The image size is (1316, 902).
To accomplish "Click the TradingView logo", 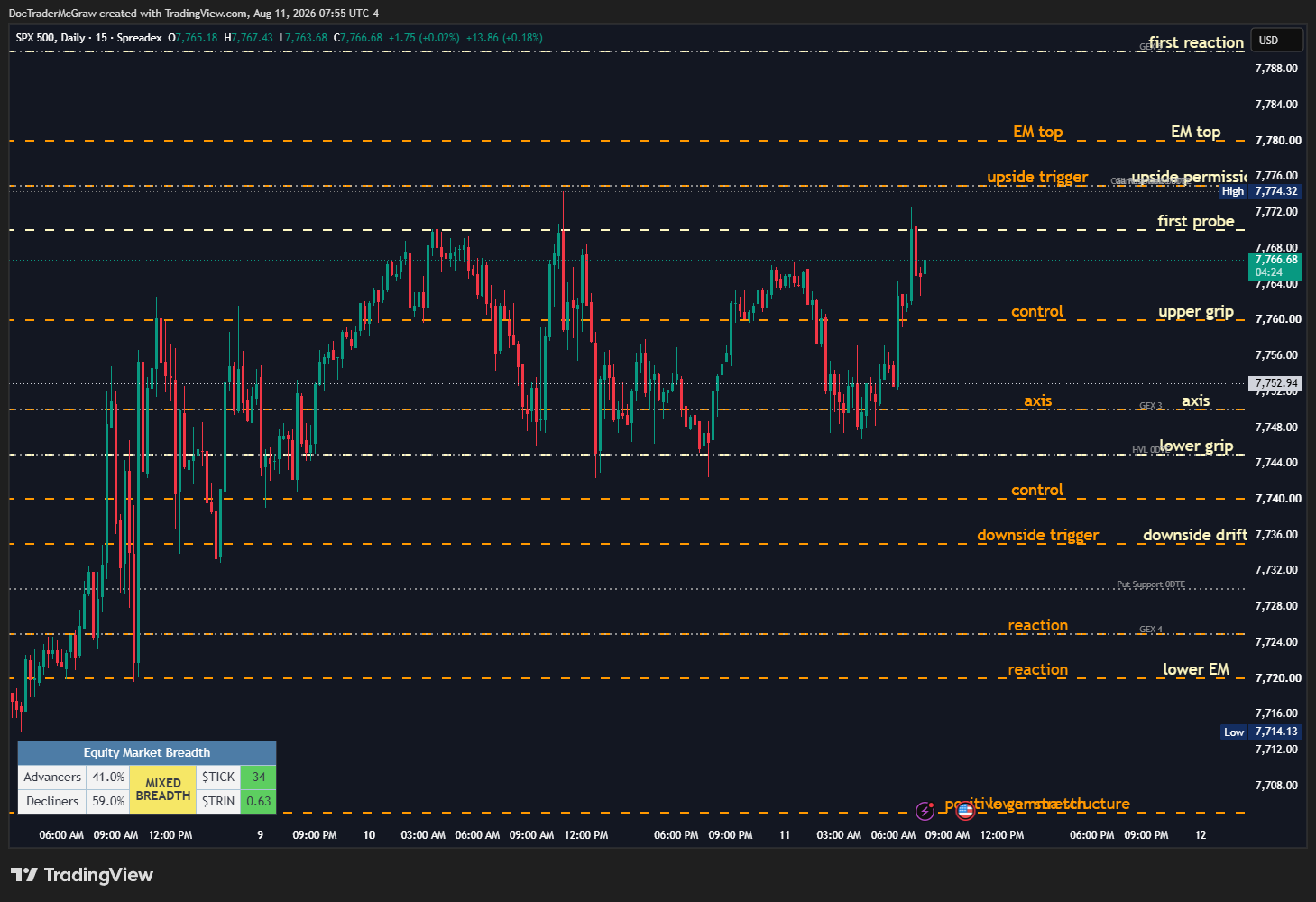I will (82, 875).
